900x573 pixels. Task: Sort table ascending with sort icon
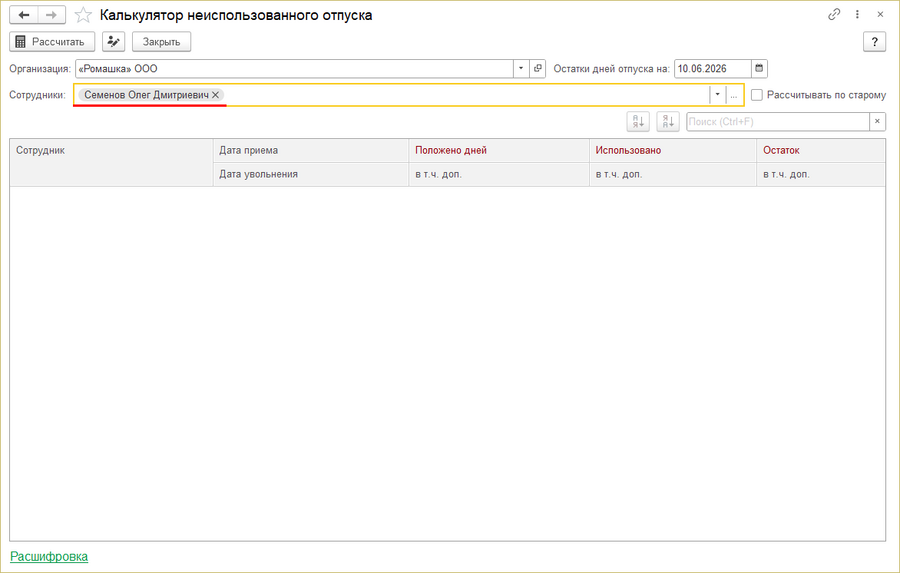pyautogui.click(x=638, y=122)
